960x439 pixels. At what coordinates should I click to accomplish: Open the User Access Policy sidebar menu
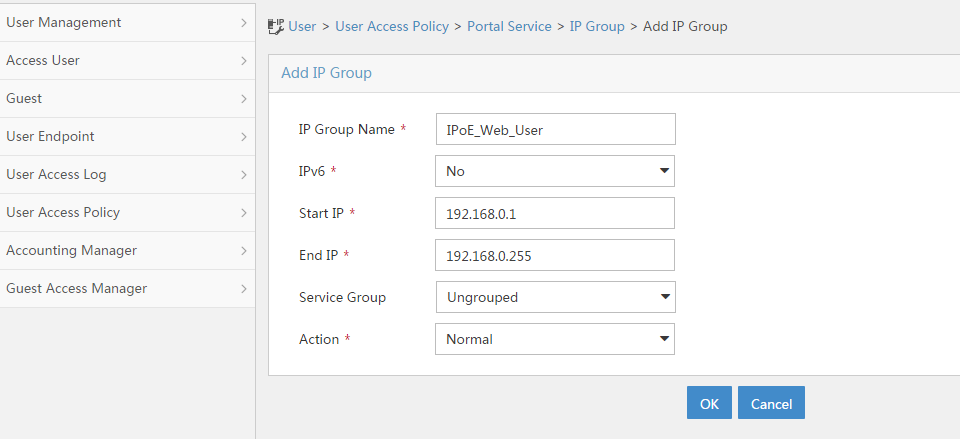click(127, 212)
